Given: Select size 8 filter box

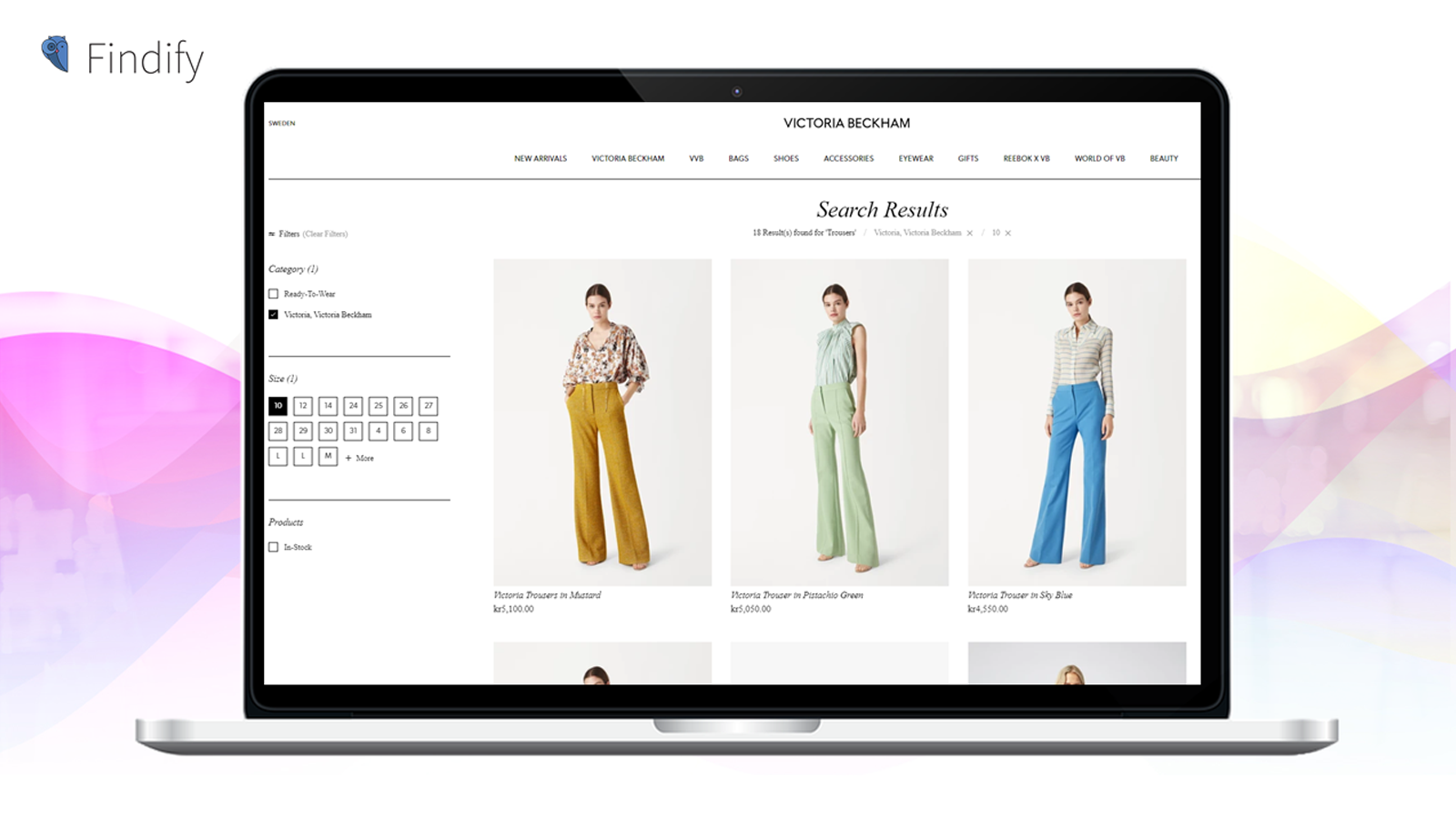Looking at the screenshot, I should pyautogui.click(x=429, y=431).
